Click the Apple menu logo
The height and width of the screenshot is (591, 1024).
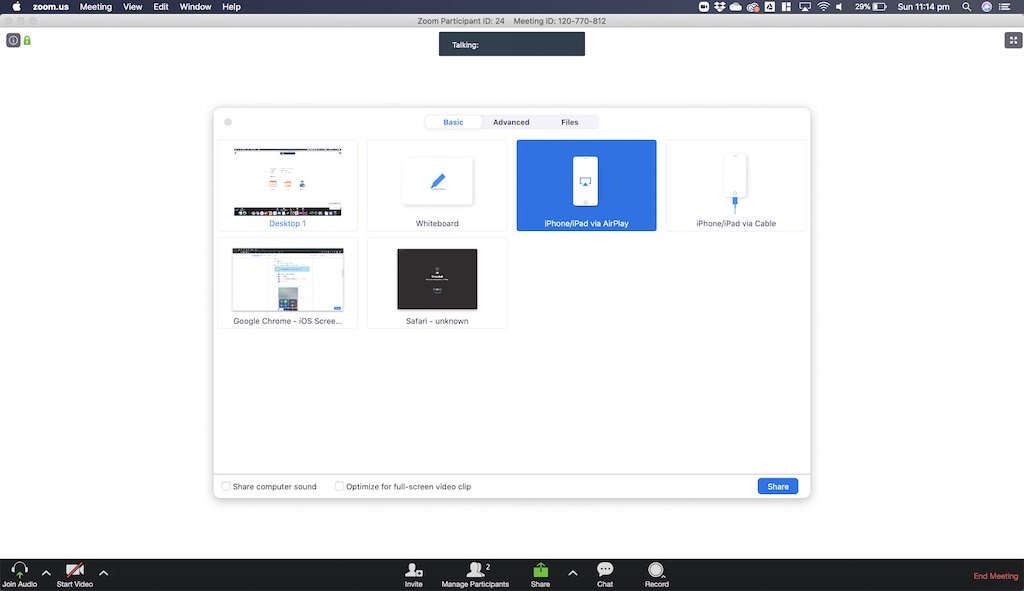coord(16,7)
